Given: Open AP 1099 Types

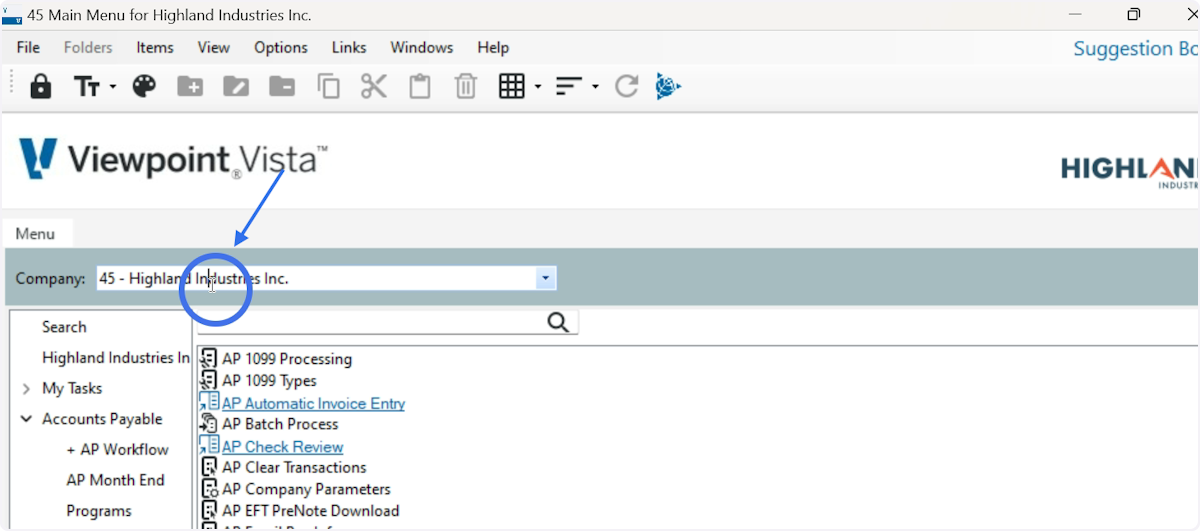Looking at the screenshot, I should (269, 381).
